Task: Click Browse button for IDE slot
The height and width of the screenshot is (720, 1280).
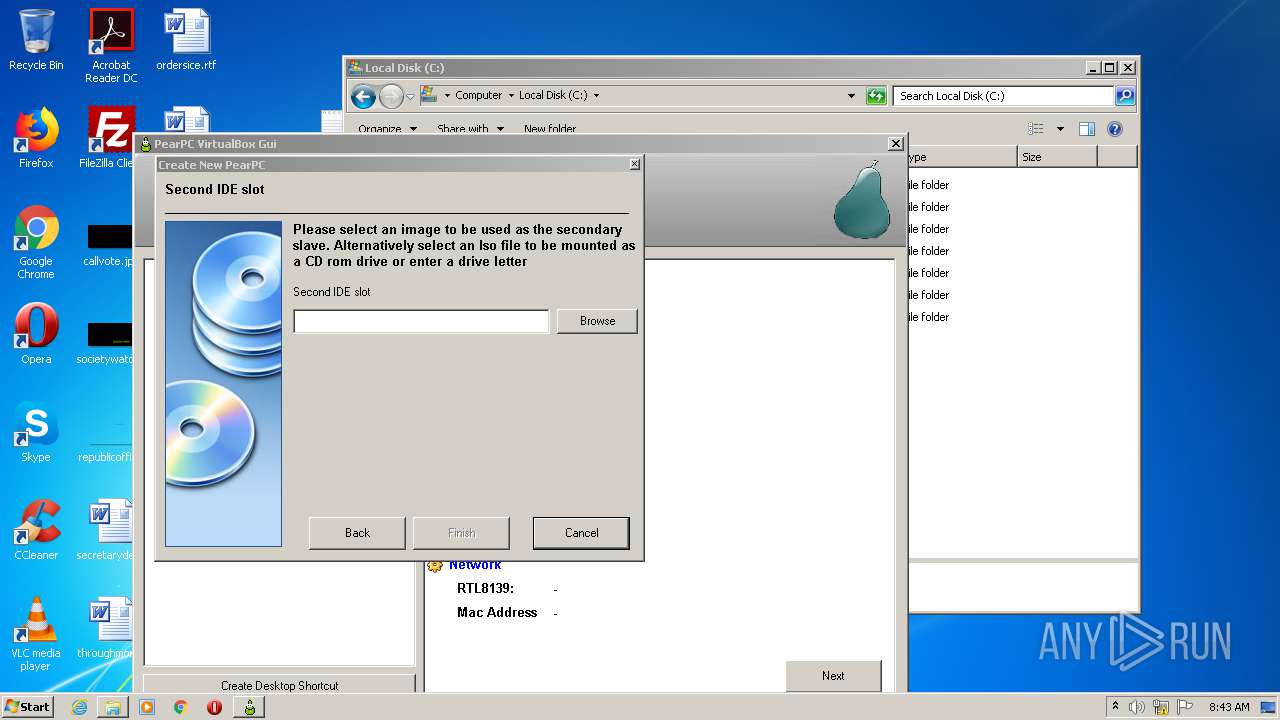Action: click(x=597, y=321)
